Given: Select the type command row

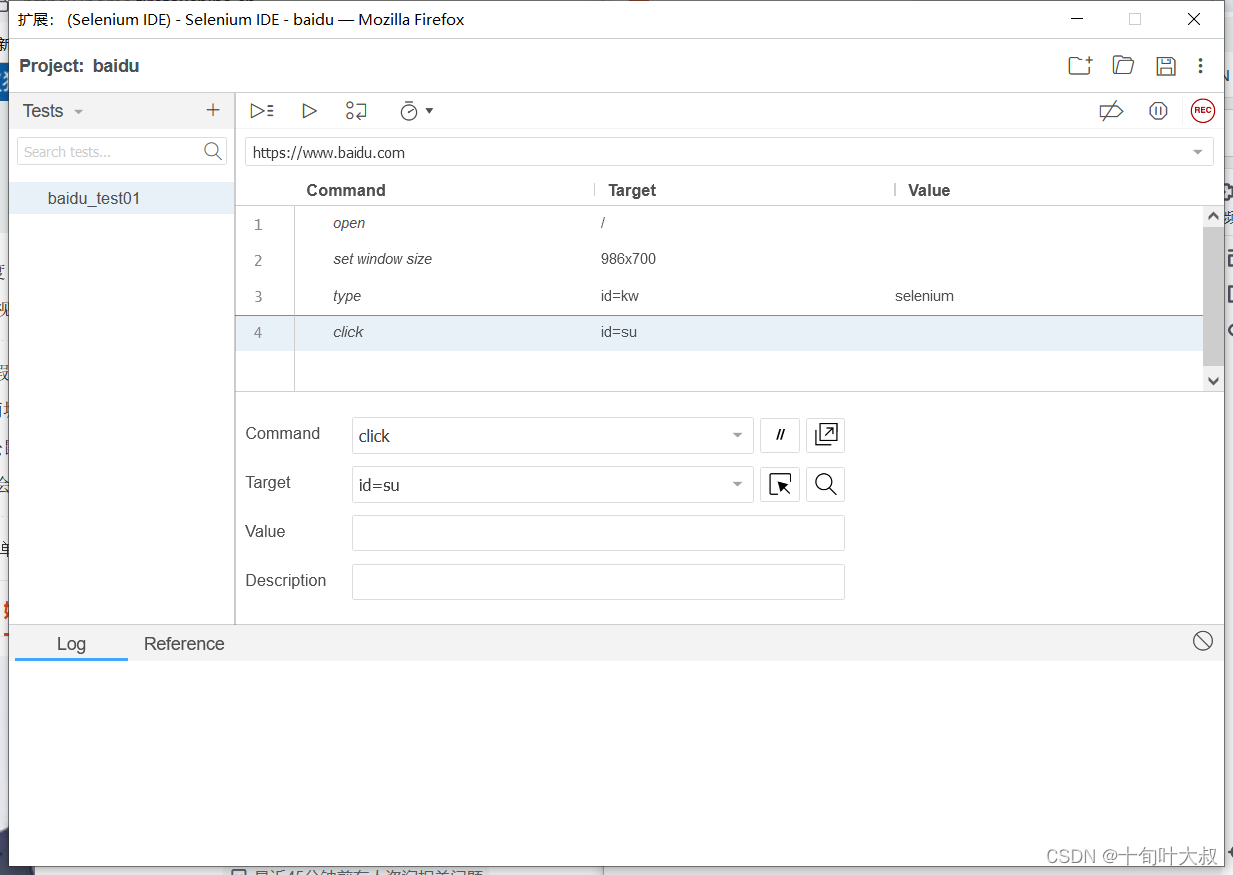Looking at the screenshot, I should 719,296.
